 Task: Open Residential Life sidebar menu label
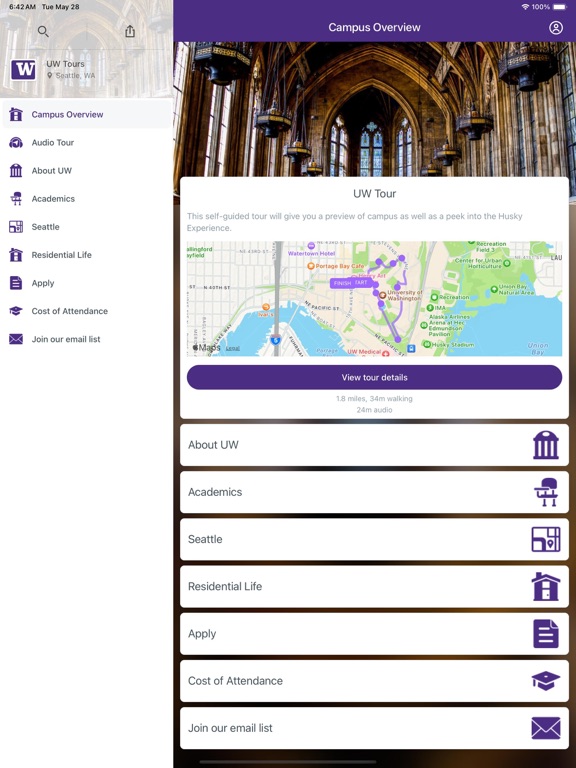click(x=62, y=255)
